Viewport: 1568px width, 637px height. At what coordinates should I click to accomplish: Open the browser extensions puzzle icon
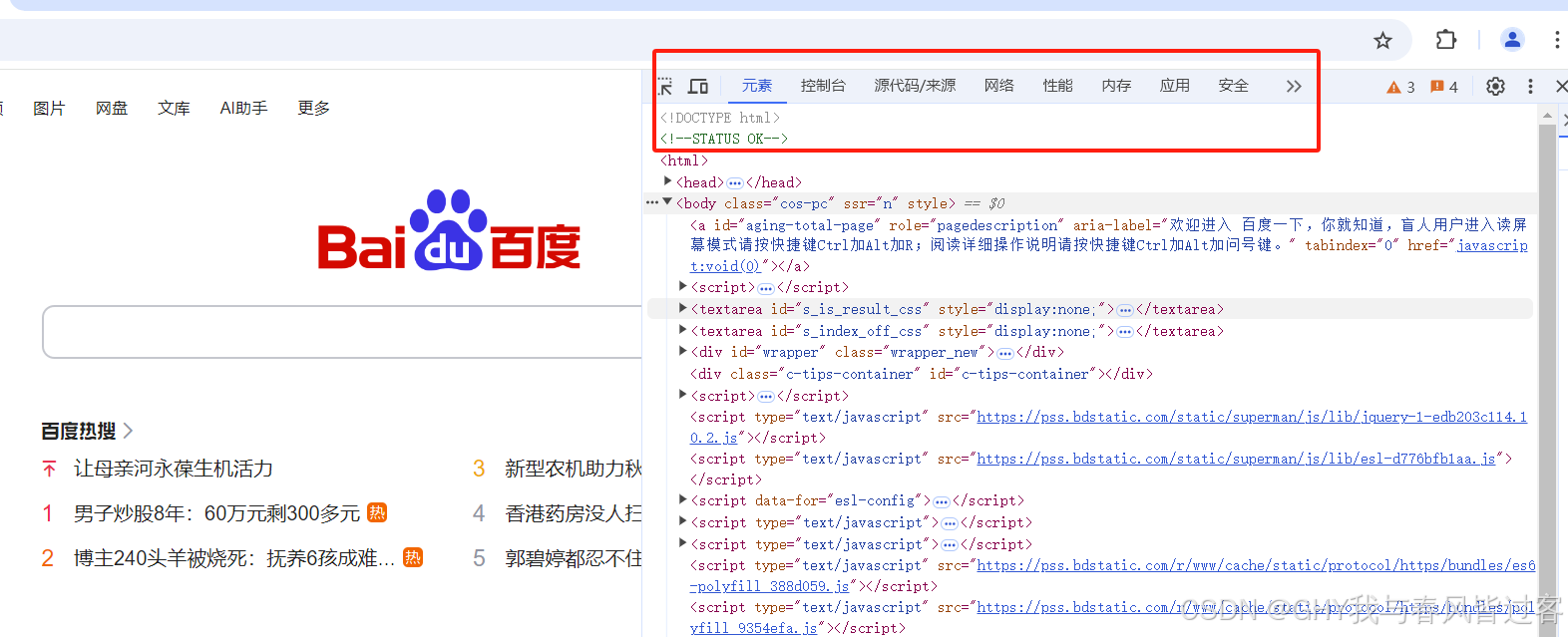coord(1445,40)
